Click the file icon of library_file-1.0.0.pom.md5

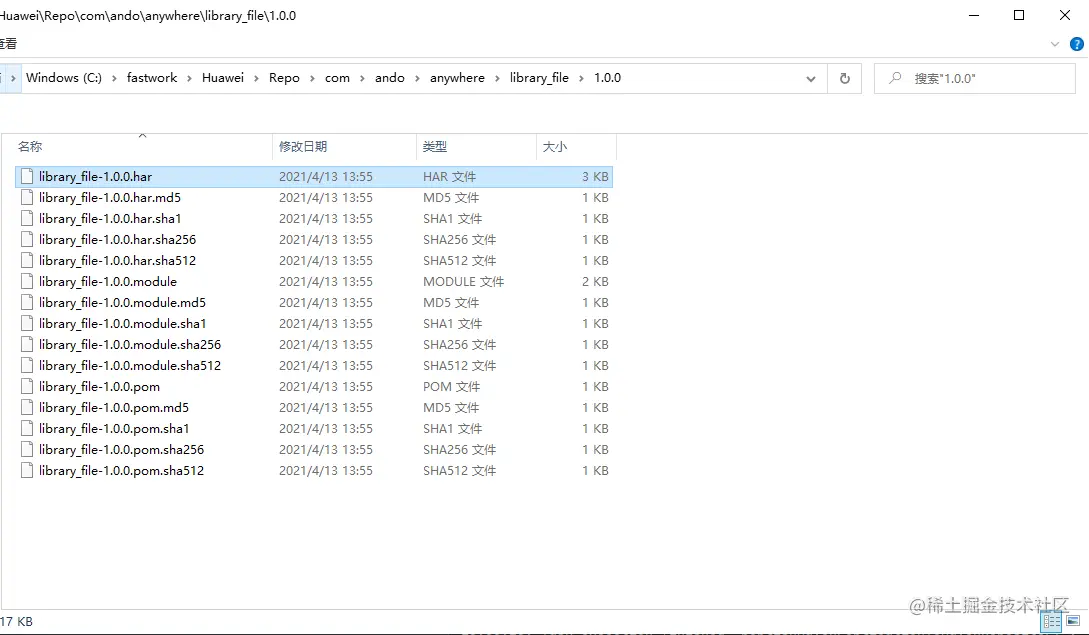point(27,407)
